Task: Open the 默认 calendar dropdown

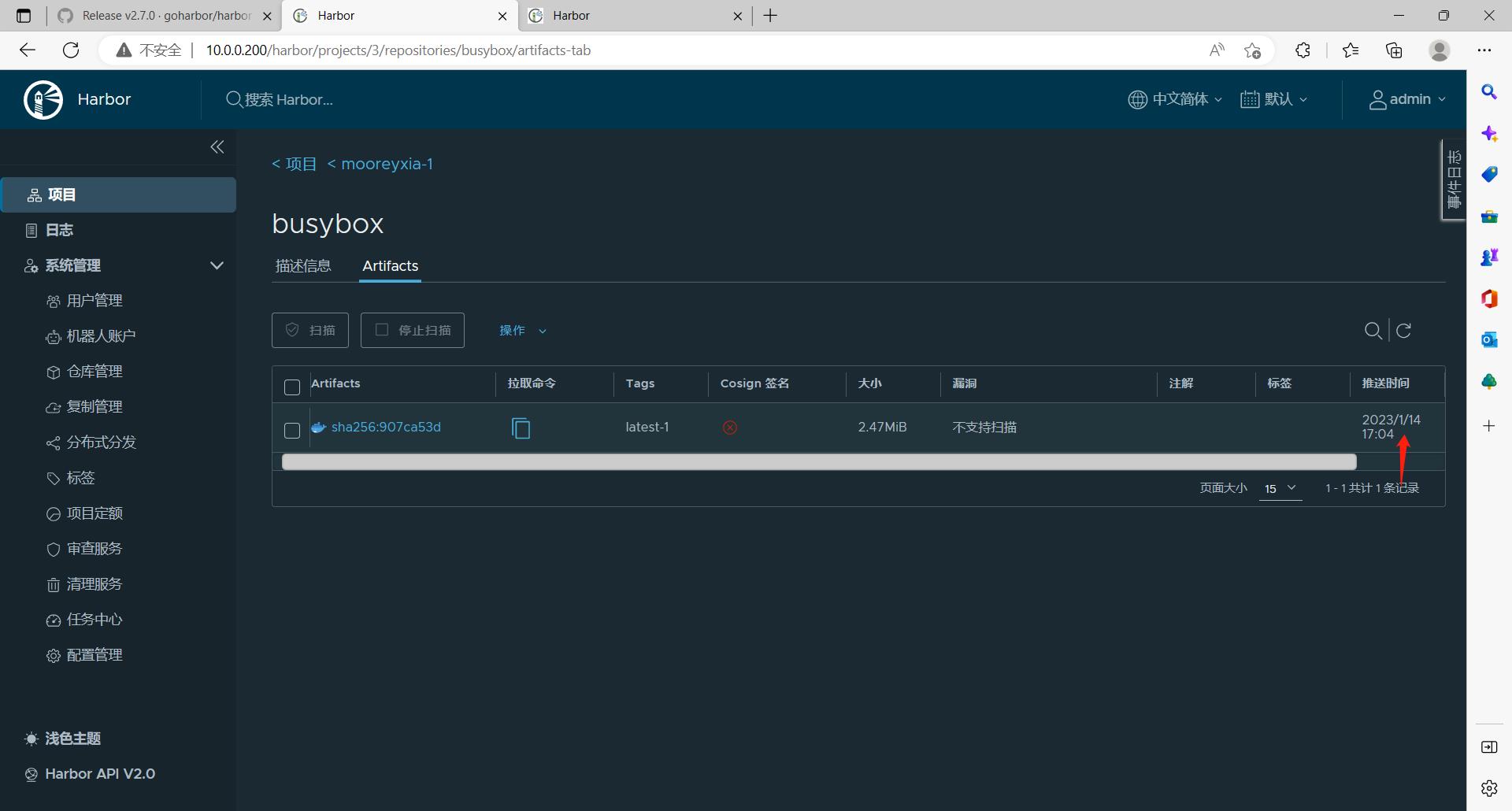Action: (x=1273, y=99)
